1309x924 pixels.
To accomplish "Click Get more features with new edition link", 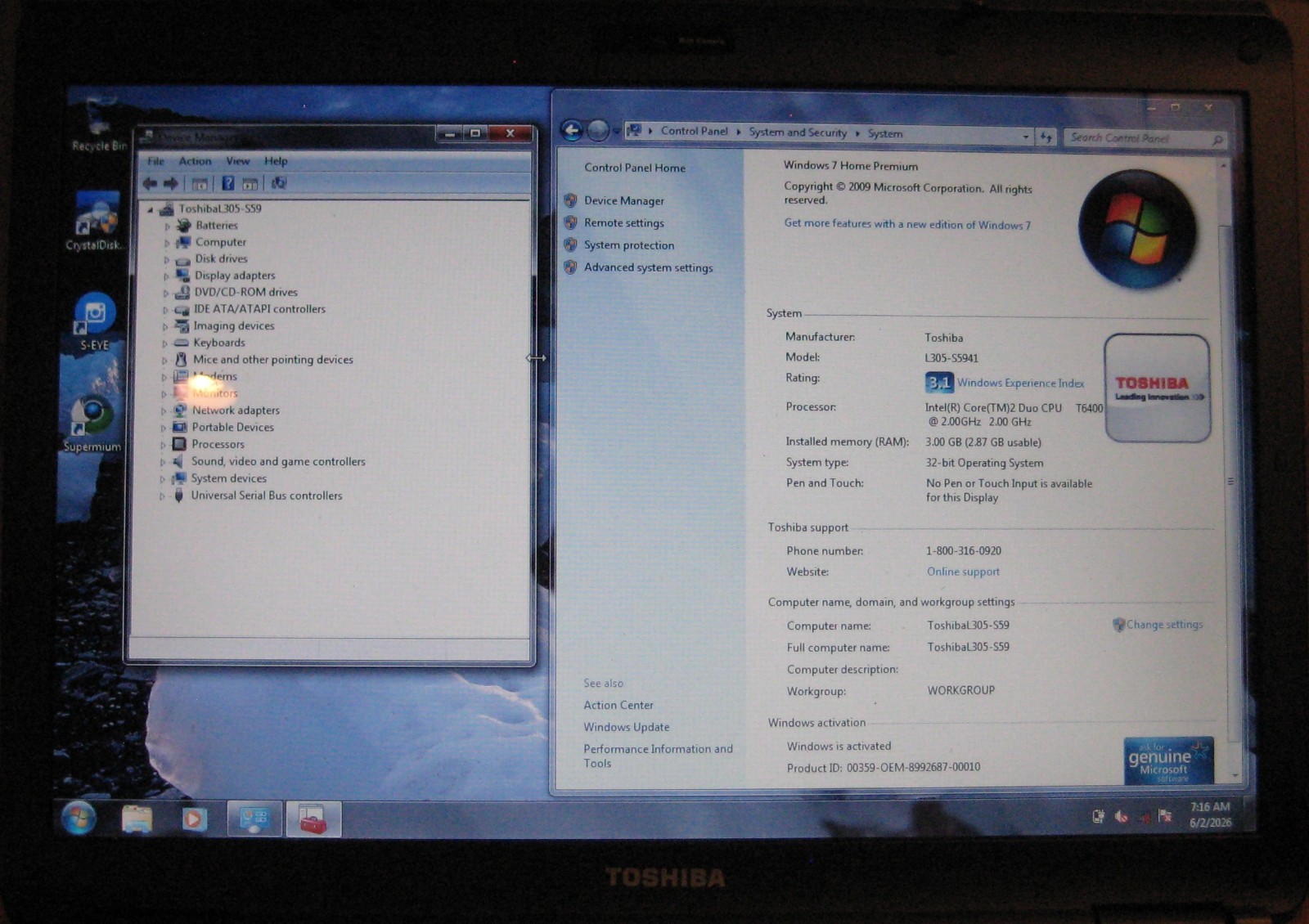I will pos(907,224).
